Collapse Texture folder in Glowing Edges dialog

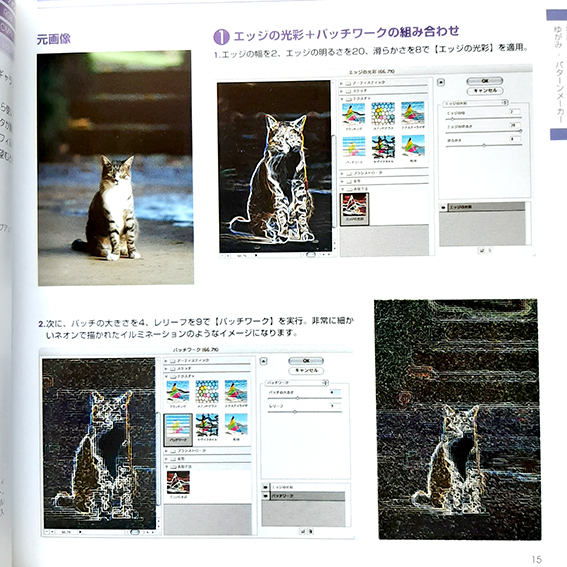click(x=342, y=98)
